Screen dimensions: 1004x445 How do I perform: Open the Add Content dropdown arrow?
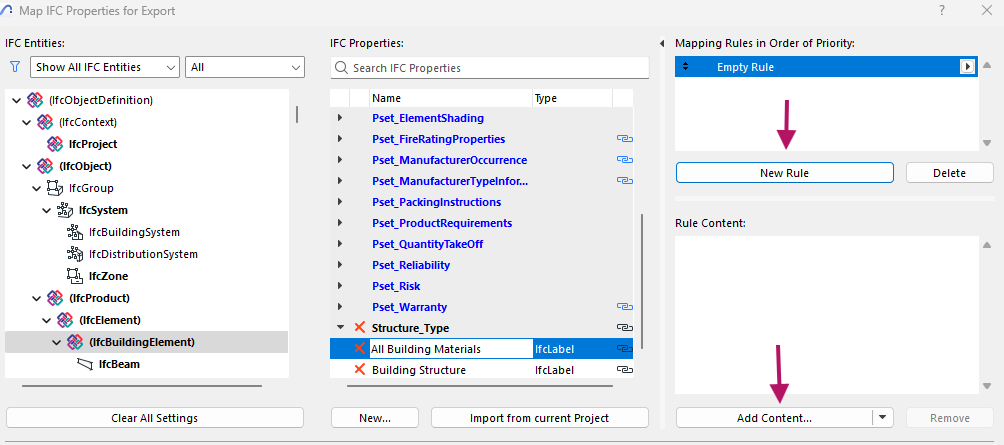click(882, 418)
